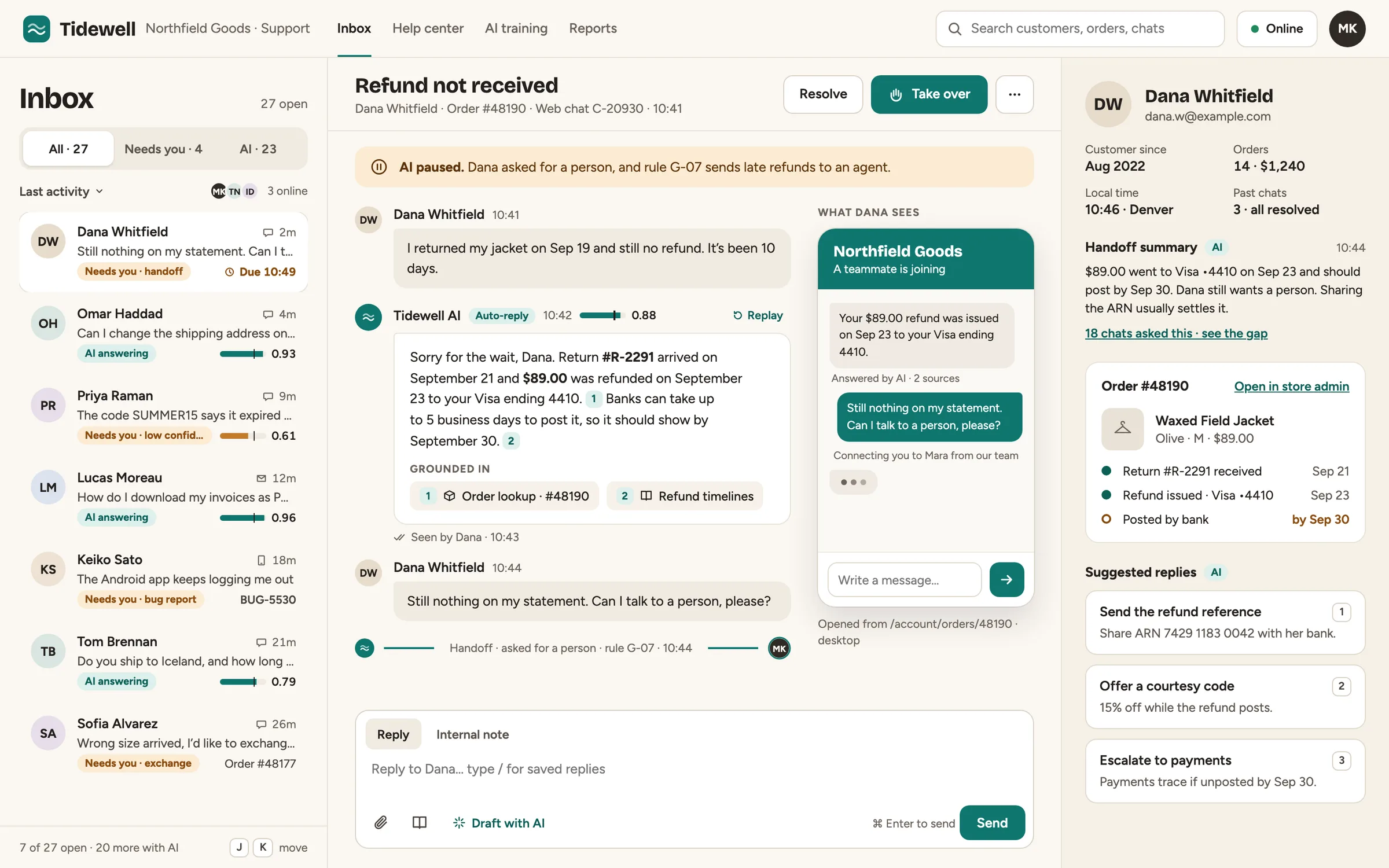Screen dimensions: 1389x868
Task: Click the Tidewell wave logo
Action: [x=36, y=28]
